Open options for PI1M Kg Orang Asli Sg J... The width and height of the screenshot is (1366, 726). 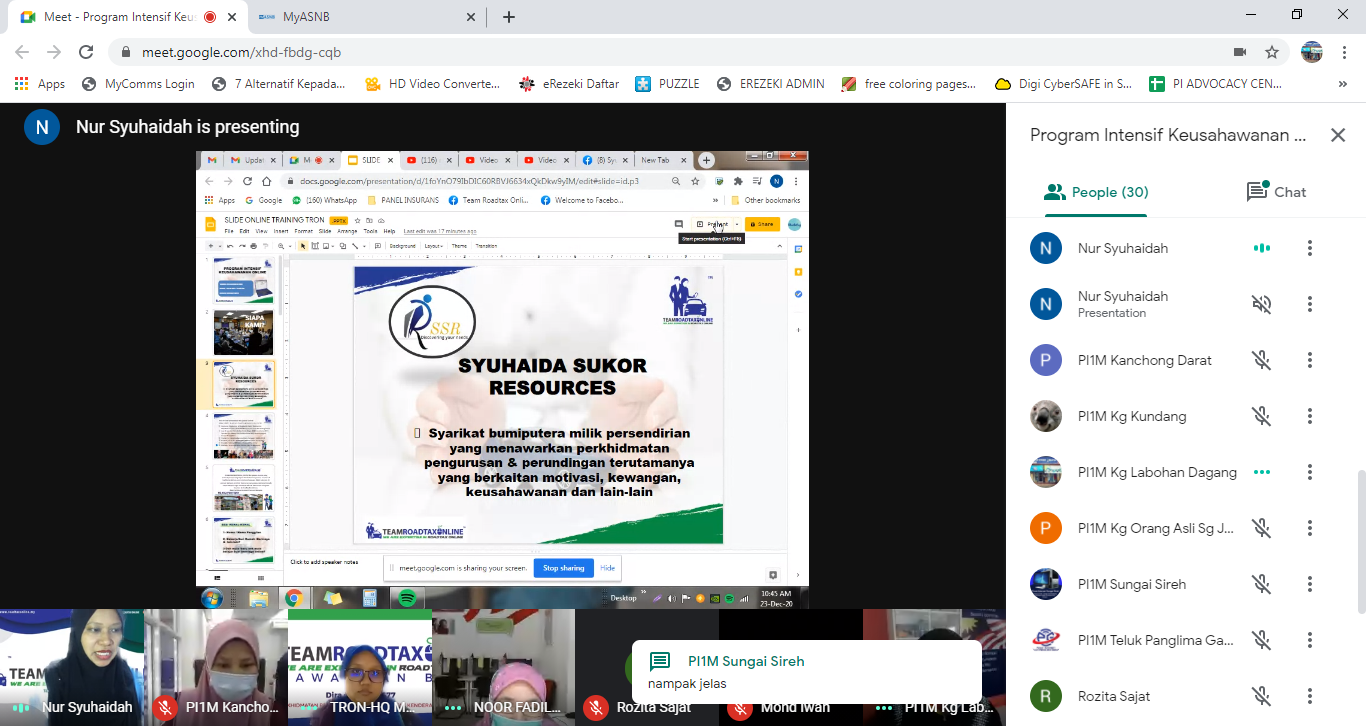[x=1310, y=528]
